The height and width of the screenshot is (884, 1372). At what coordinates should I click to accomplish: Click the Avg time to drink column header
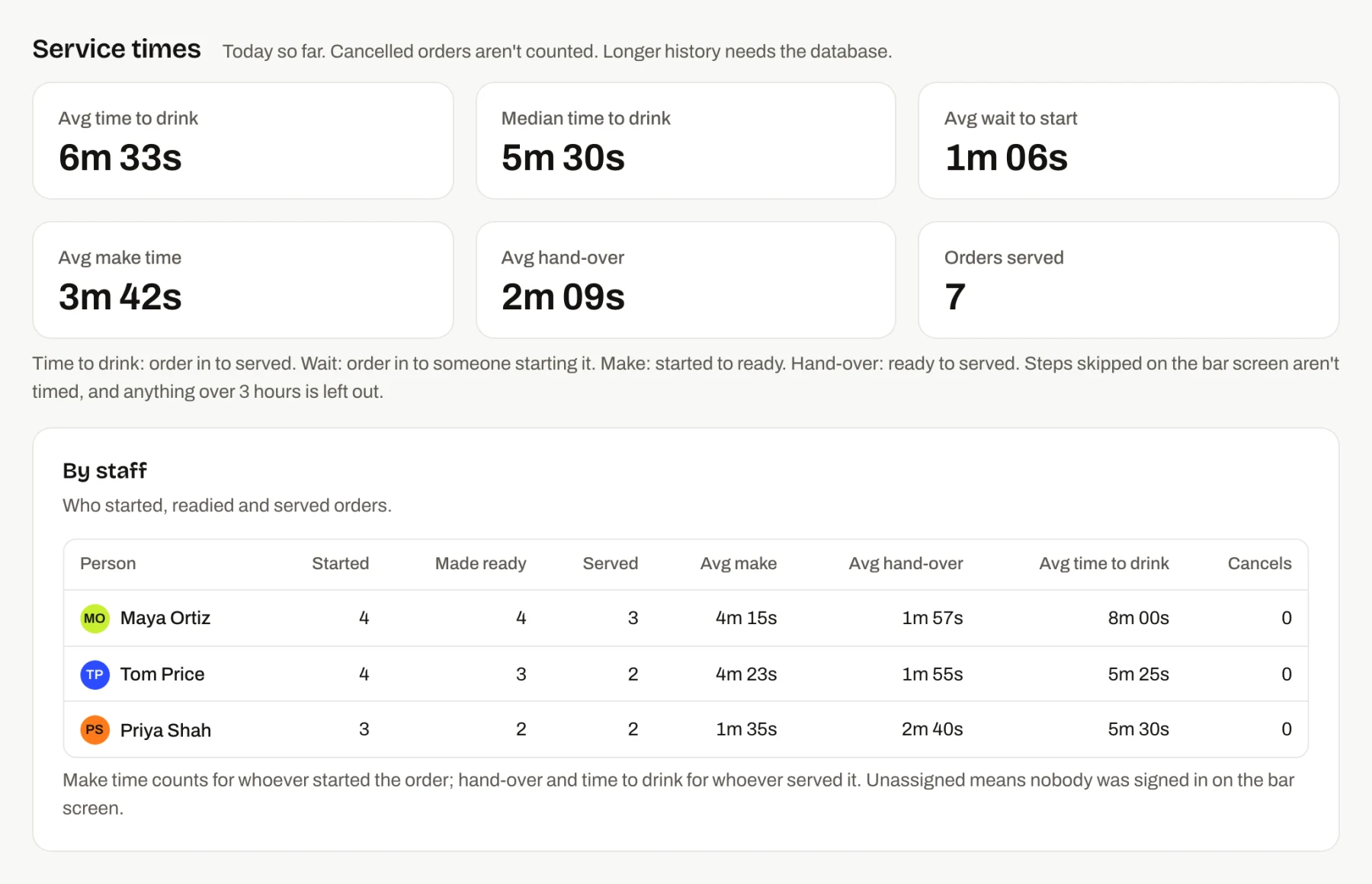coord(1104,563)
